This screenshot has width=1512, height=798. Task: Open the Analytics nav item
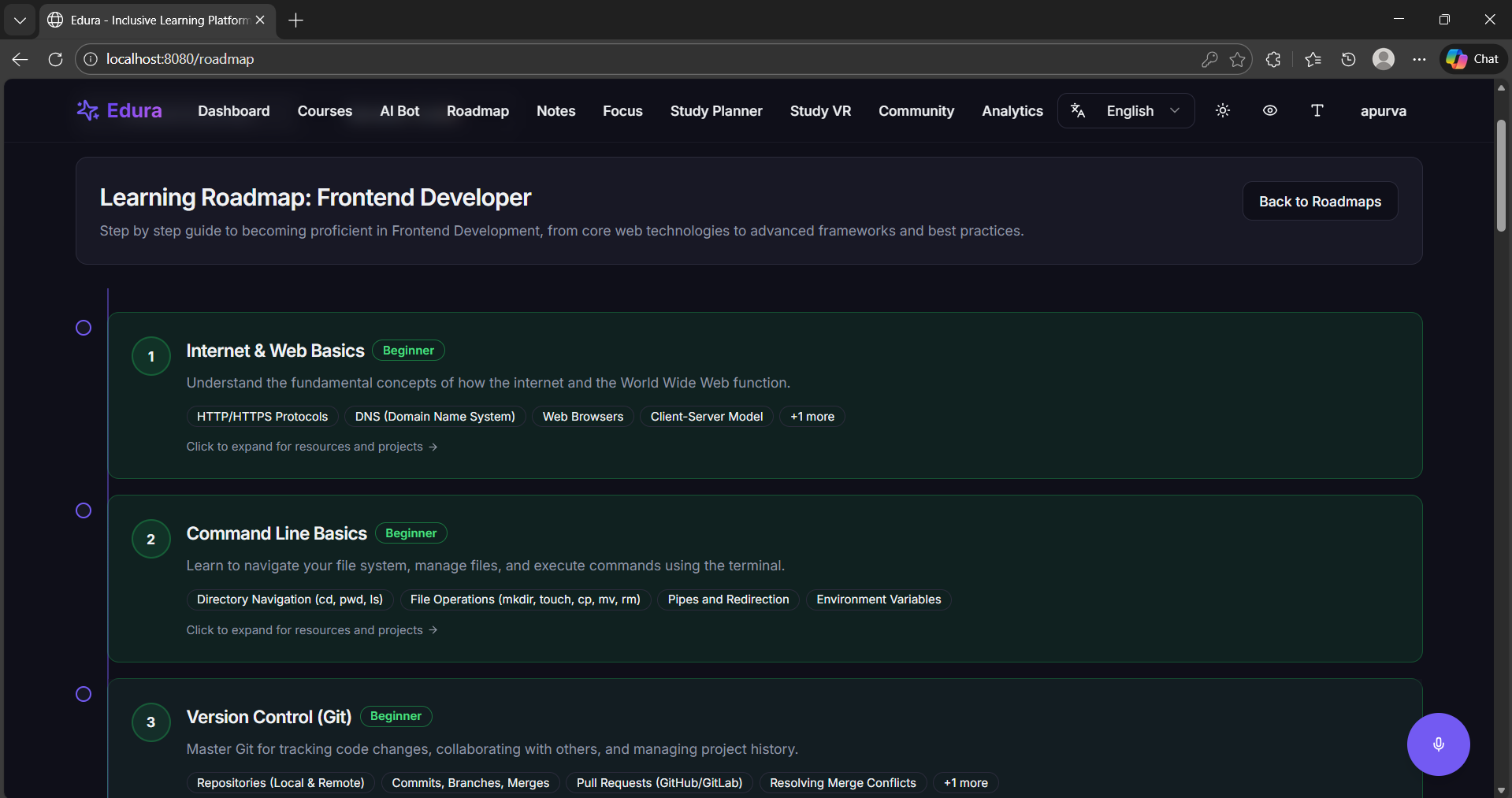tap(1012, 111)
